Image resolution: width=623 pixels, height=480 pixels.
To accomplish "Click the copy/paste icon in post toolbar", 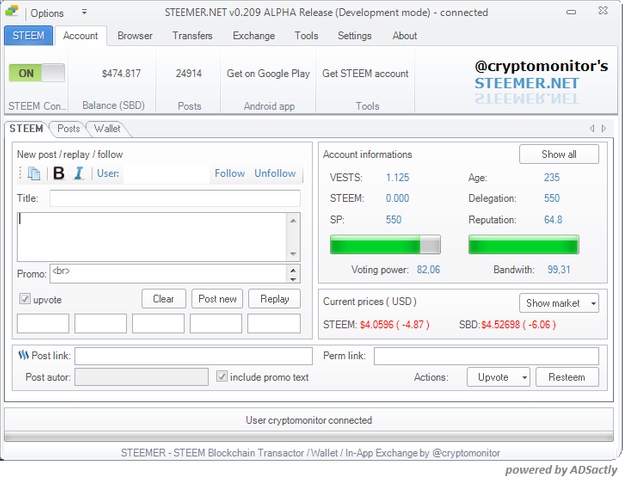I will click(x=34, y=174).
